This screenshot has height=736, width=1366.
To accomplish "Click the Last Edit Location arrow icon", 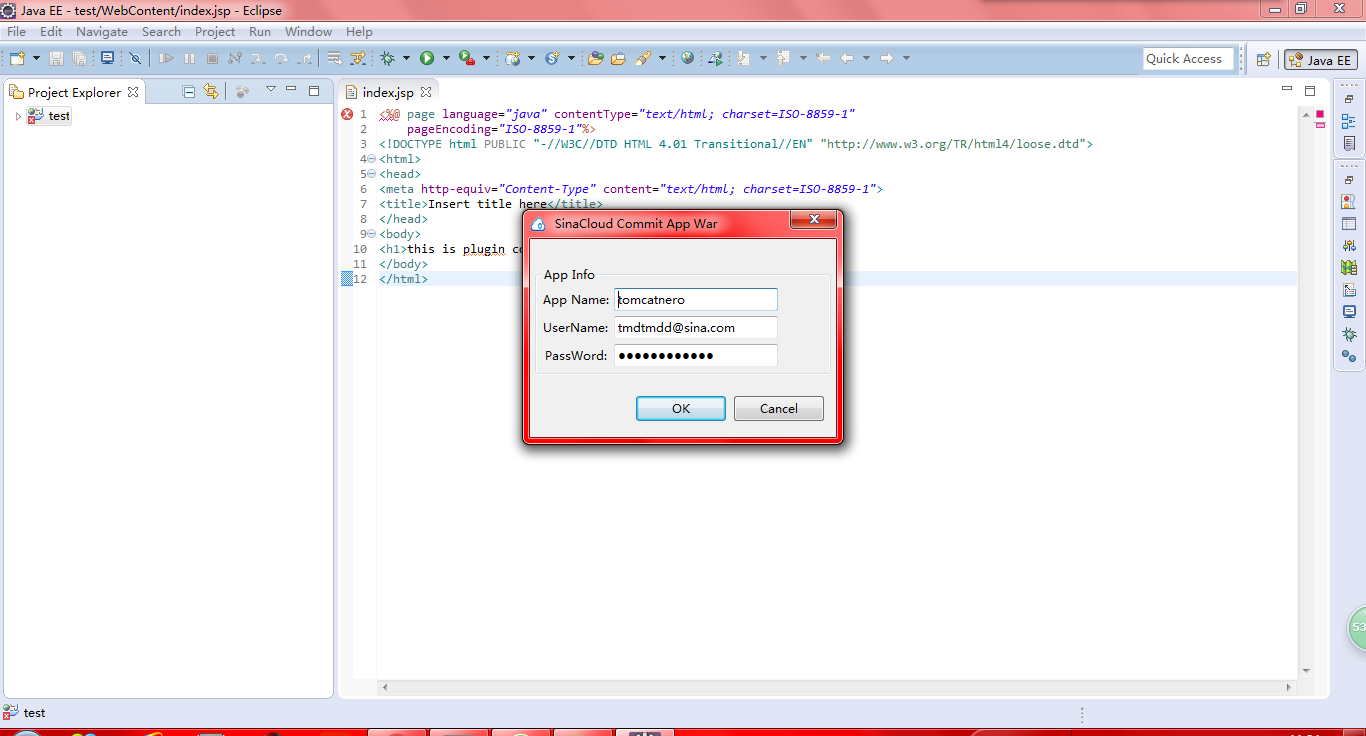I will click(823, 59).
